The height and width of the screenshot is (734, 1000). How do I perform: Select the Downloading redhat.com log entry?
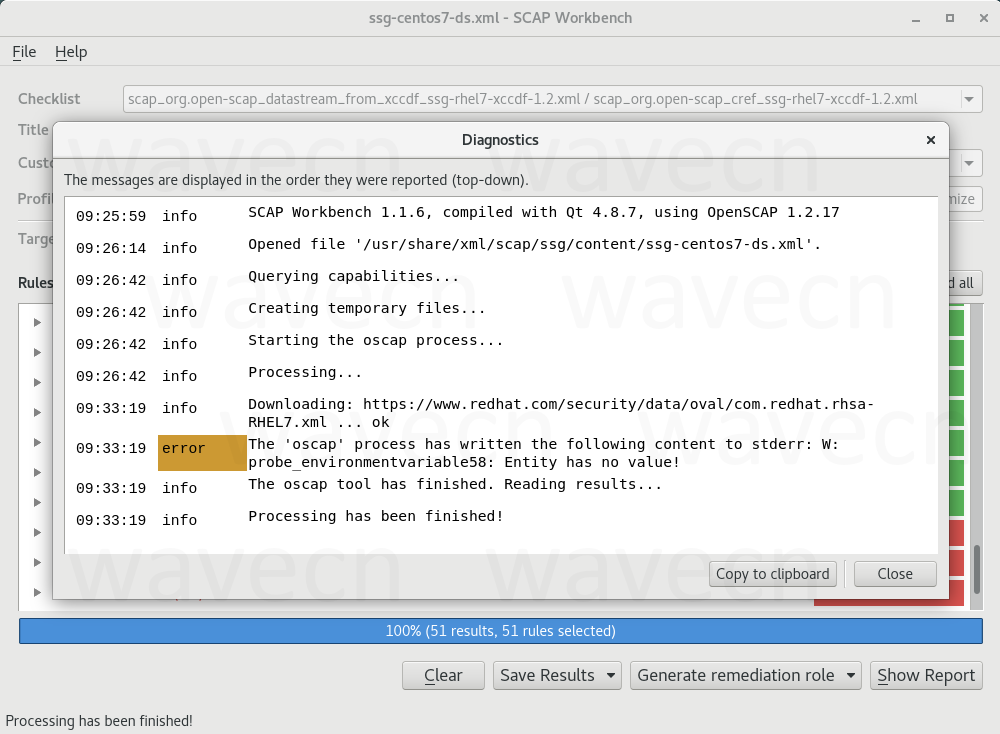tap(560, 412)
